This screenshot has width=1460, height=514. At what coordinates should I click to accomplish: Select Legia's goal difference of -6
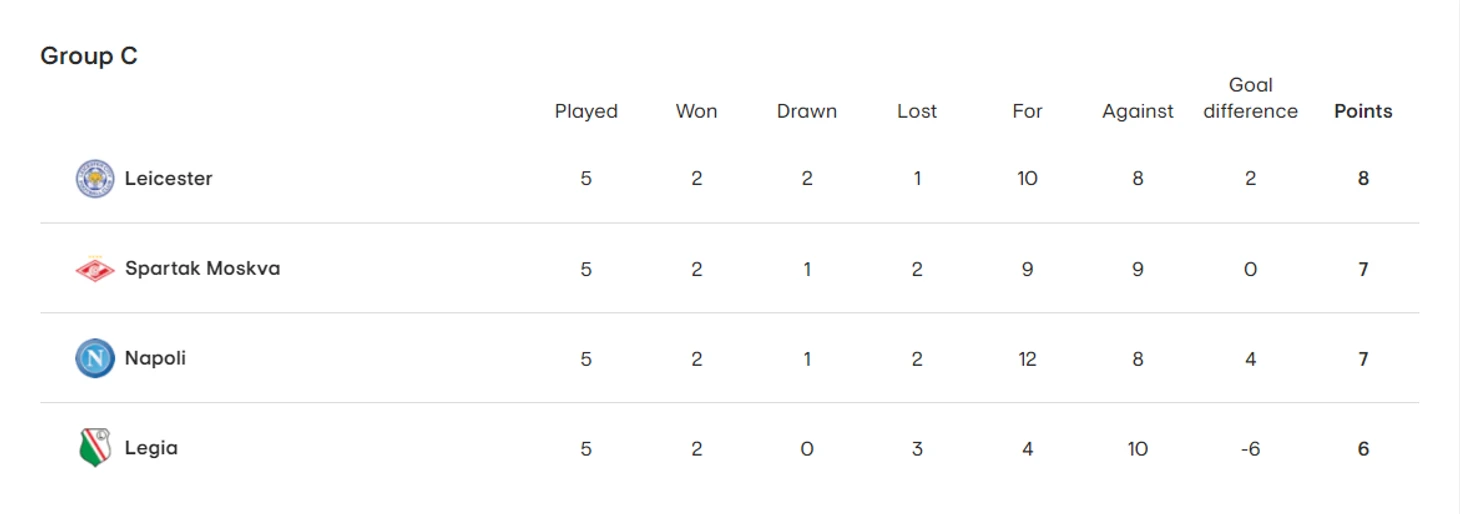tap(1250, 449)
